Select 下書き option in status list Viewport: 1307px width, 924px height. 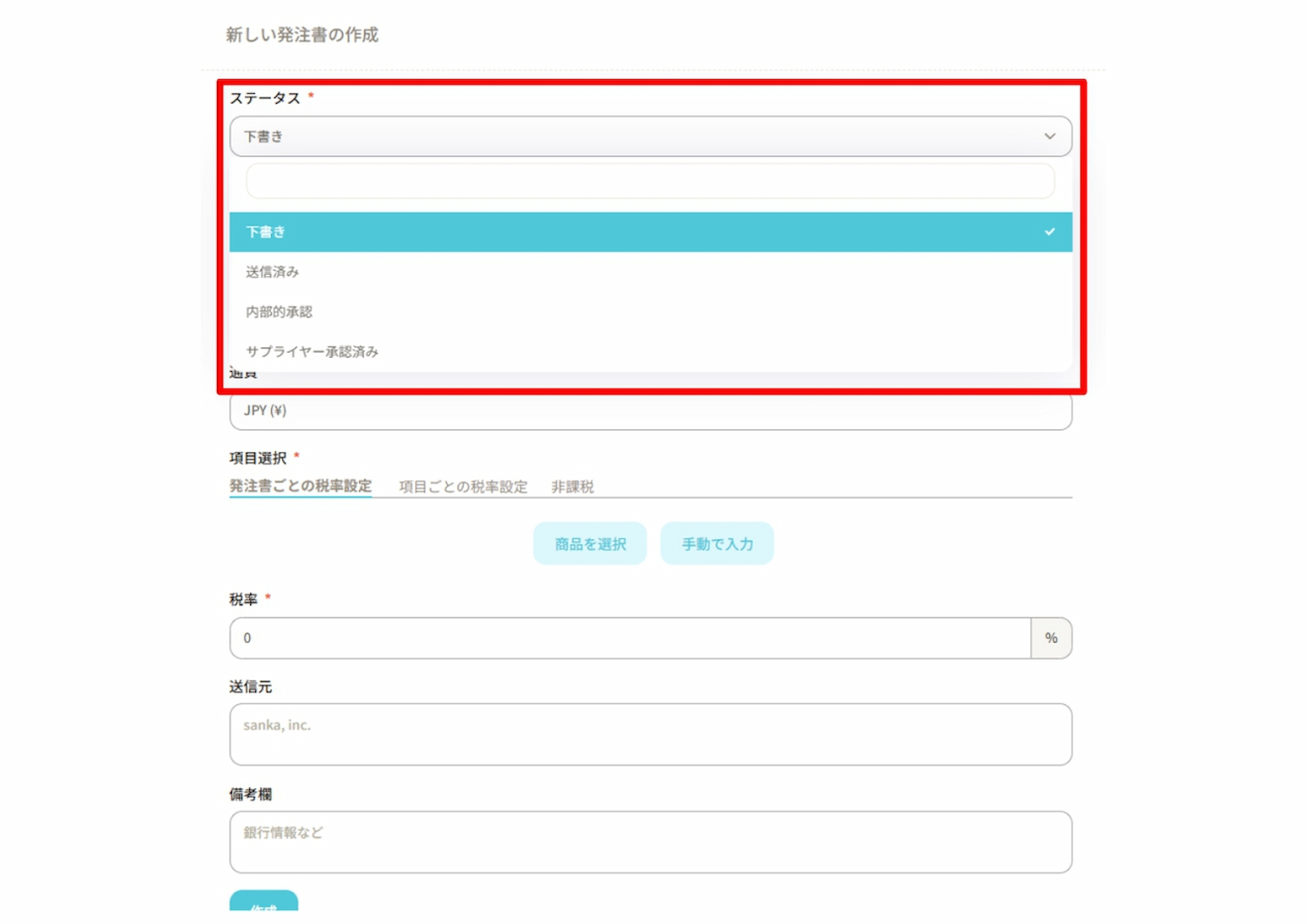pyautogui.click(x=266, y=233)
